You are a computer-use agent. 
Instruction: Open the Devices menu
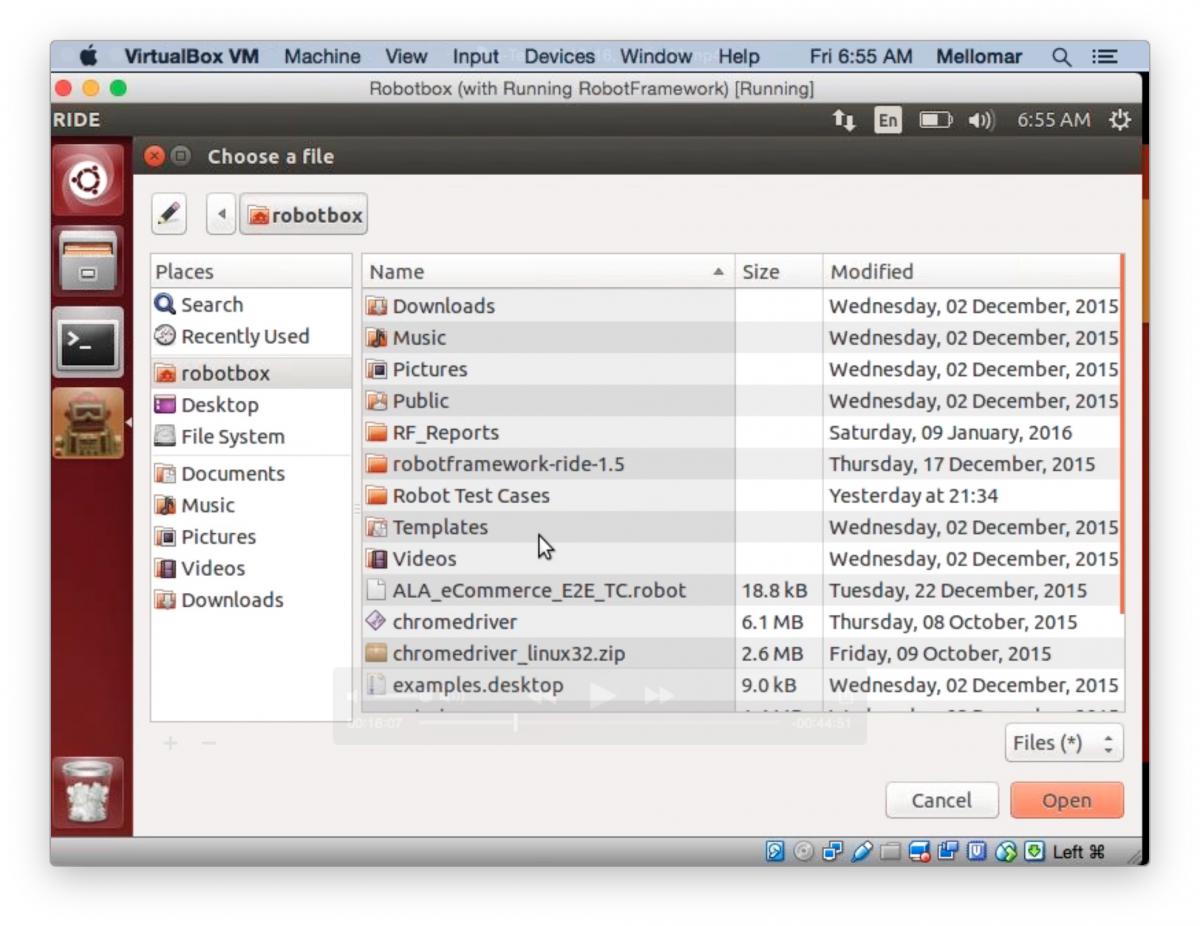click(x=559, y=56)
